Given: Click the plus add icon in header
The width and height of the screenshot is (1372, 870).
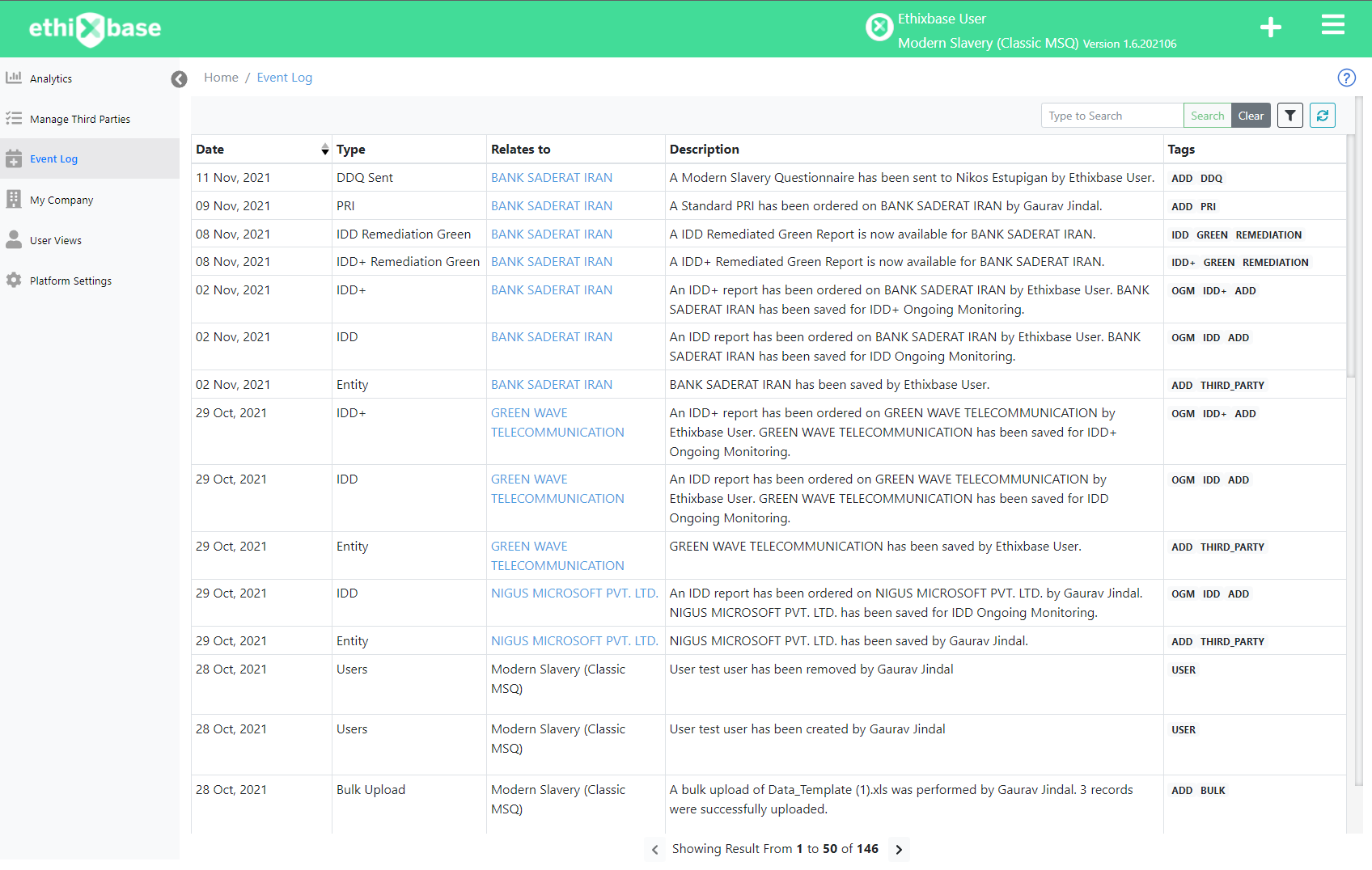Looking at the screenshot, I should pyautogui.click(x=1271, y=27).
